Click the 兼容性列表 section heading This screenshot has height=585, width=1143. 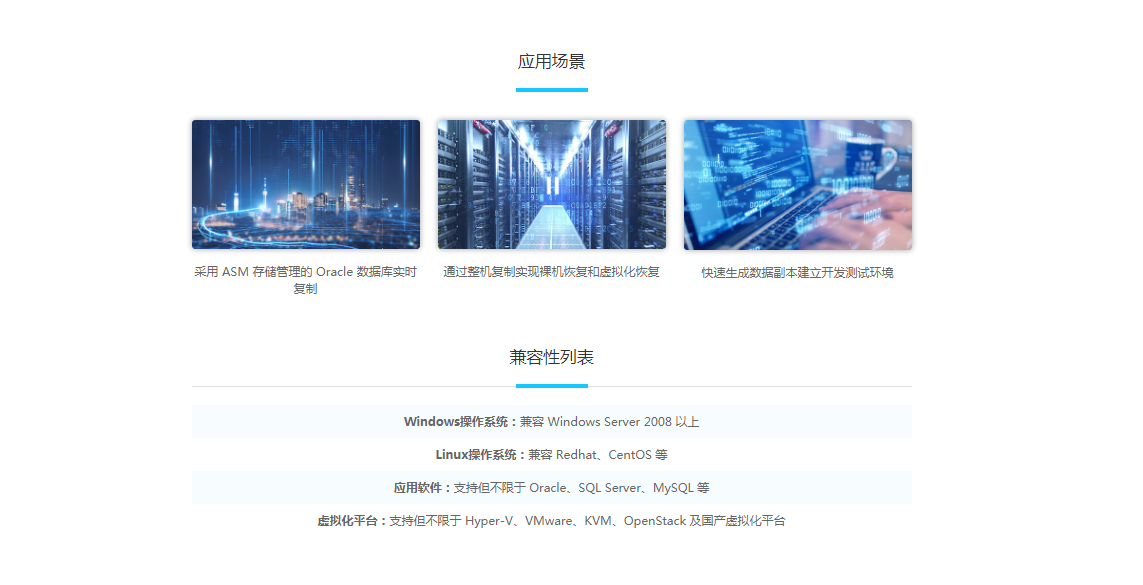(x=551, y=358)
